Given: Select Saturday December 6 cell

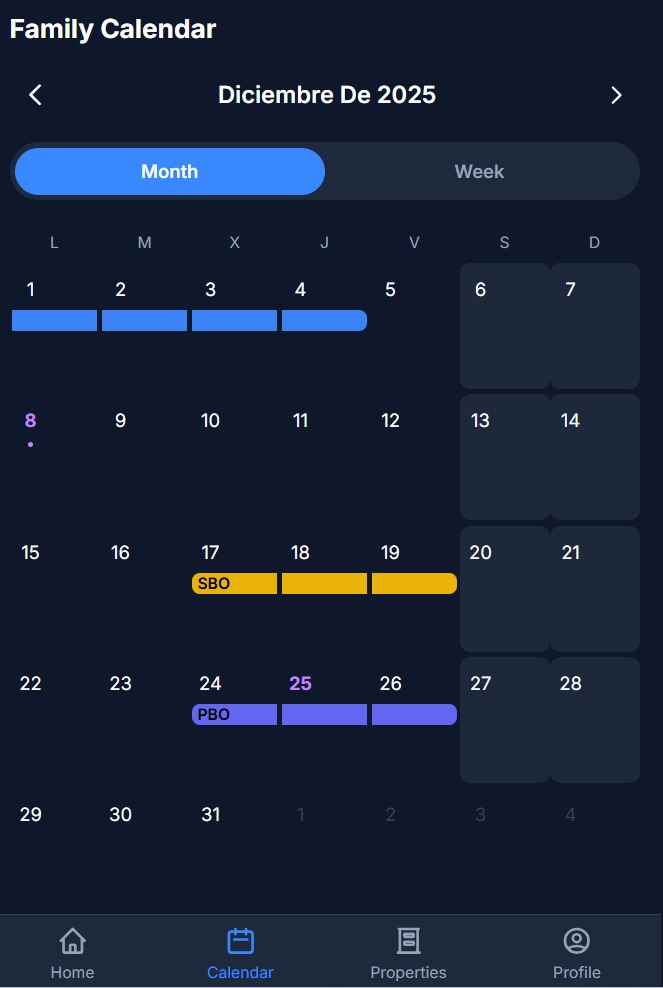Looking at the screenshot, I should point(504,326).
